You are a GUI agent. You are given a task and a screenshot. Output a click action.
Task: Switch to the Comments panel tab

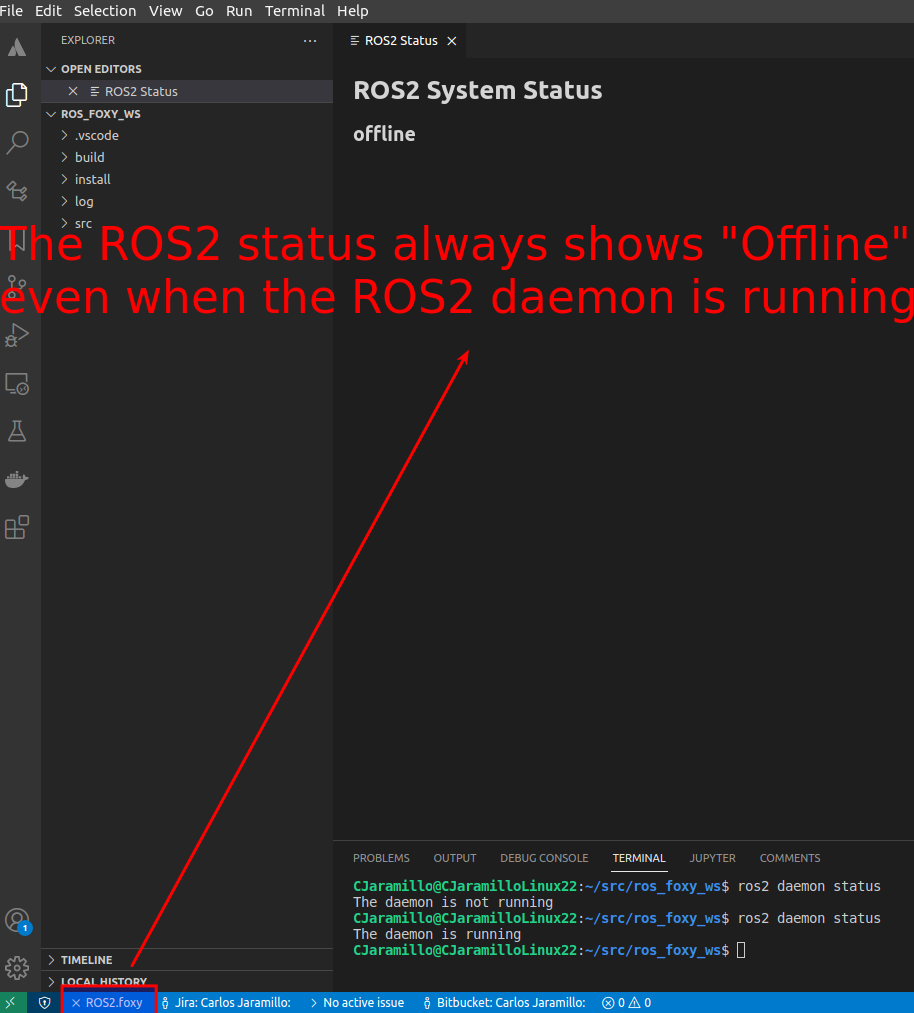coord(790,858)
